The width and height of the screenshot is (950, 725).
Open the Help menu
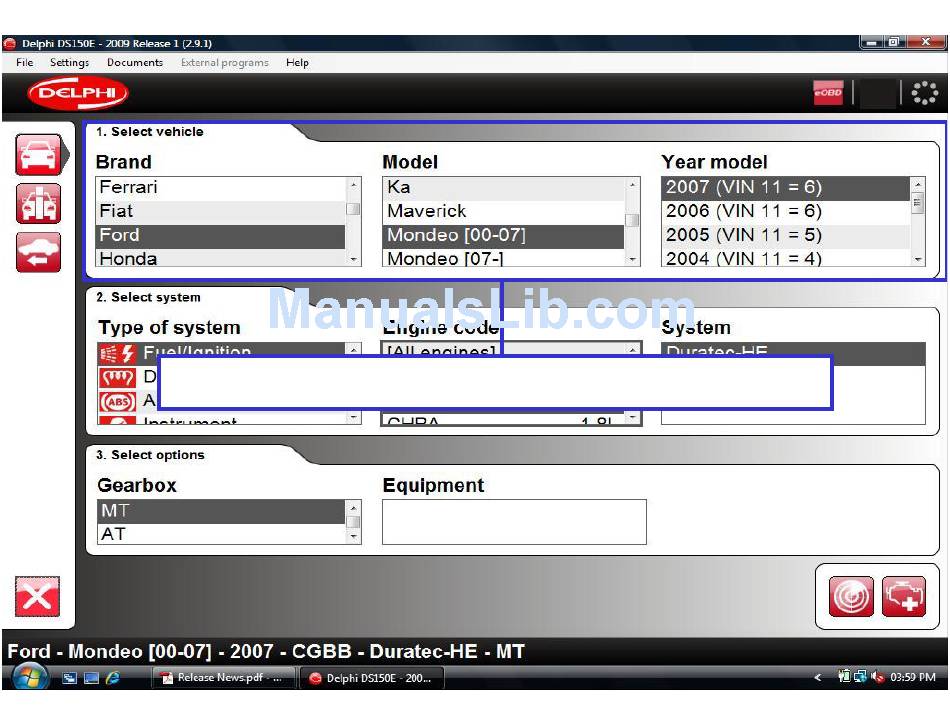click(297, 62)
